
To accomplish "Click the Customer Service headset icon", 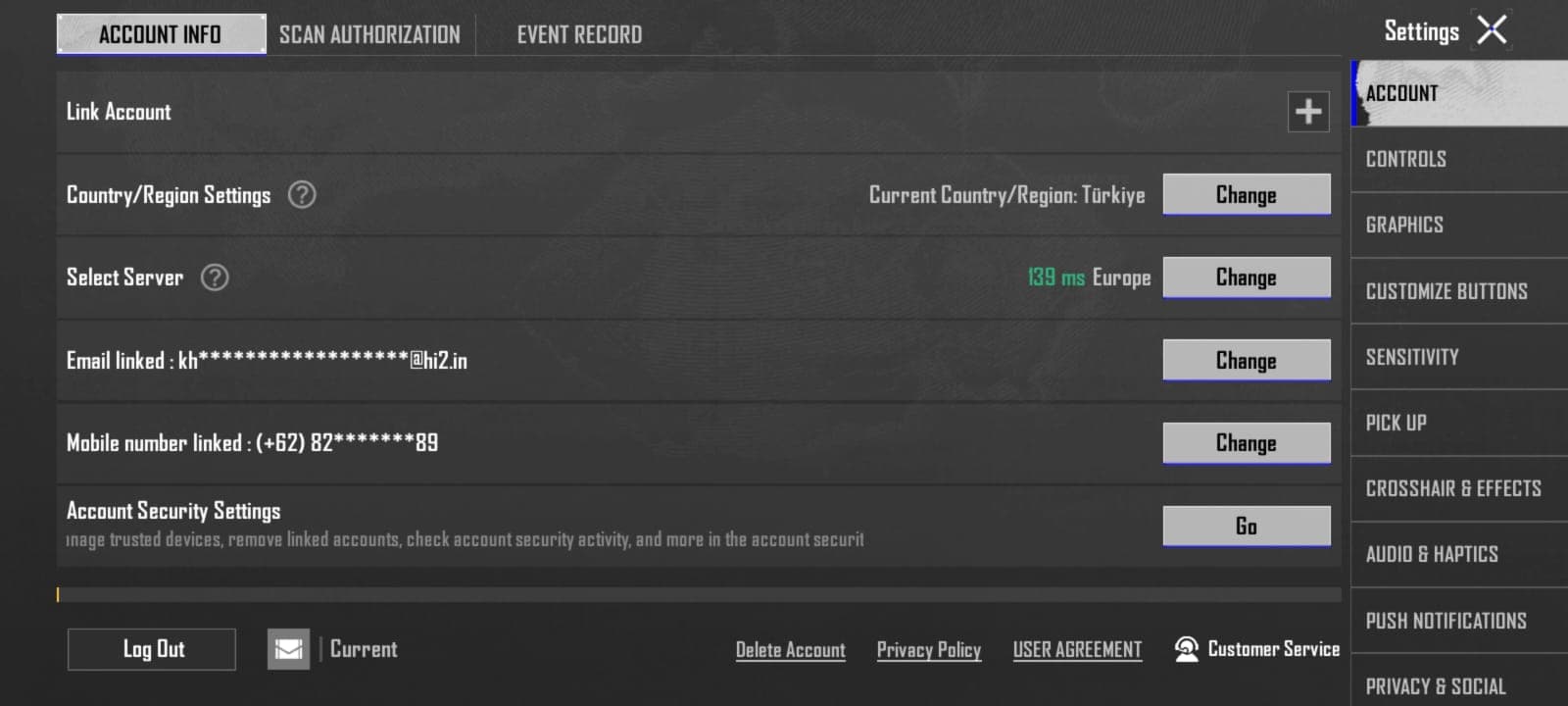I will coord(1187,649).
